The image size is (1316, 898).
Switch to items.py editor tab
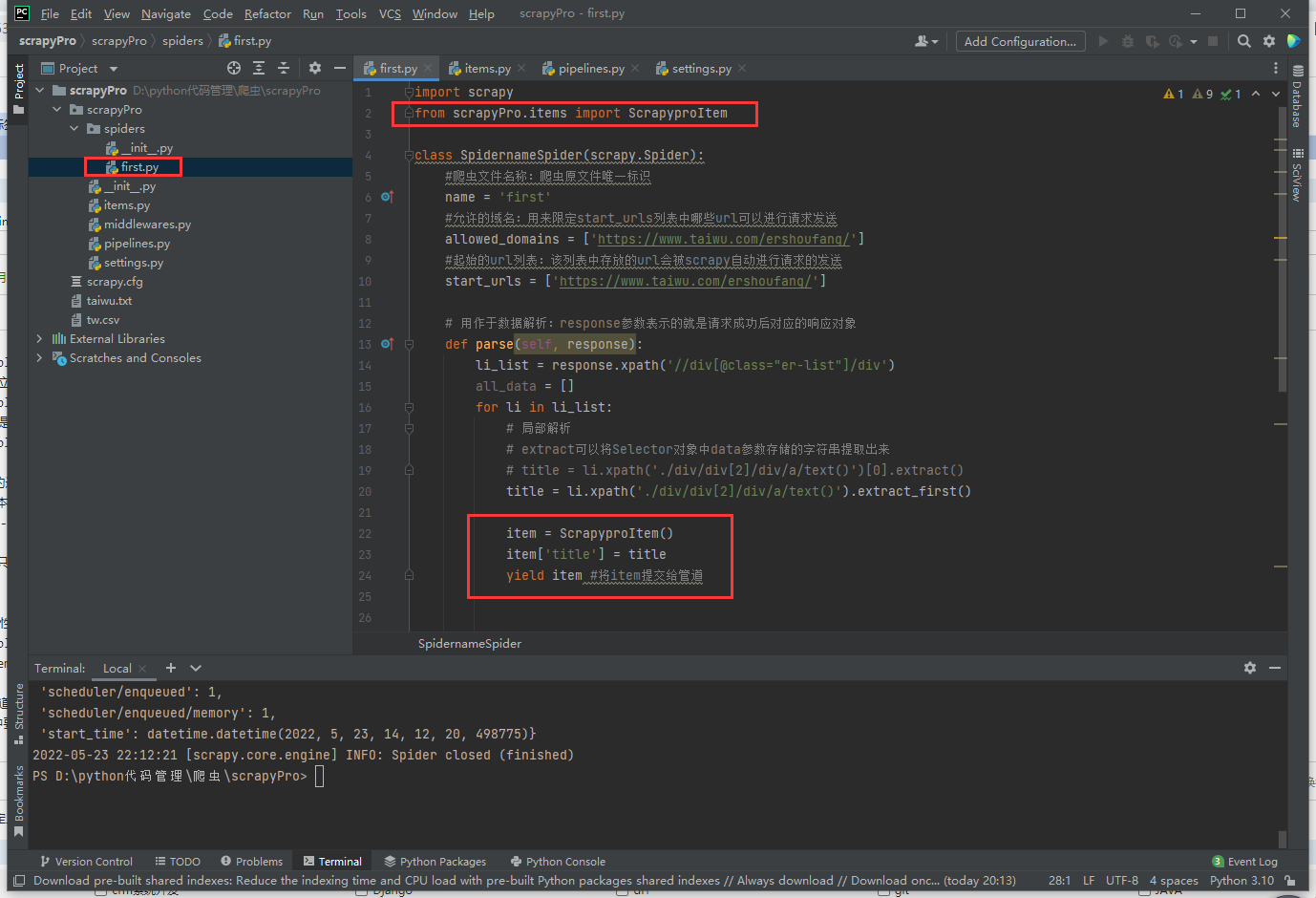487,69
